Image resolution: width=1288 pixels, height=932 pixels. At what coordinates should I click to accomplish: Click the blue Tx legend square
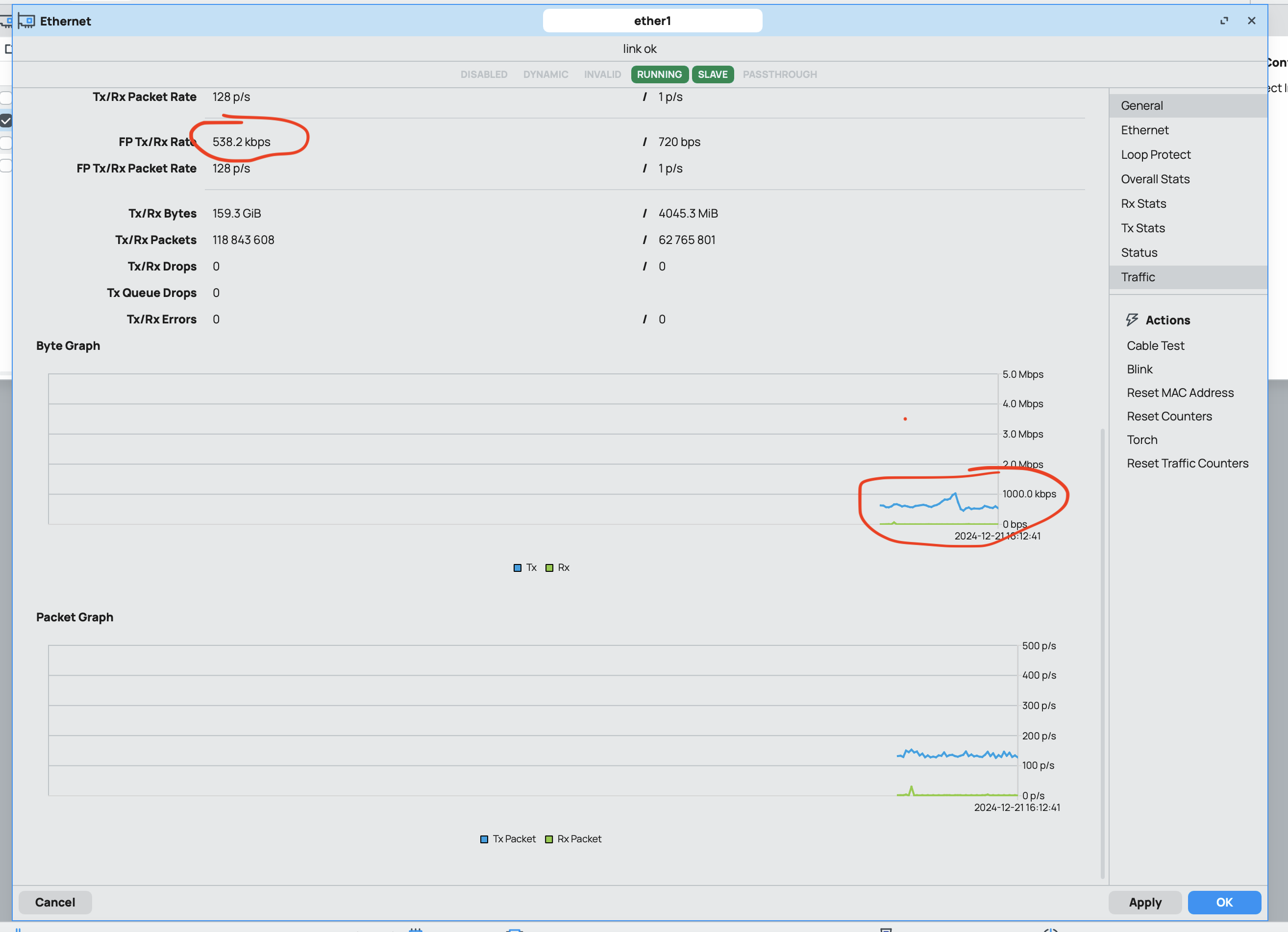pos(518,568)
